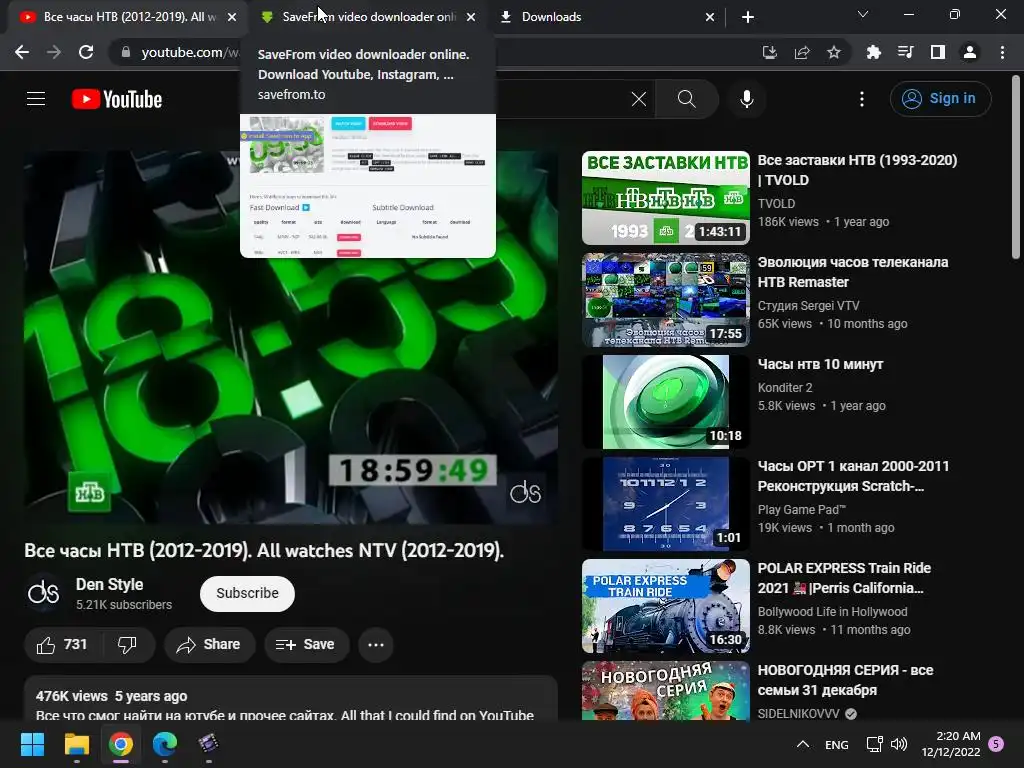The height and width of the screenshot is (768, 1024).
Task: Open Часы ОРТ 1 канал 2000-2011 thumbnail
Action: pyautogui.click(x=665, y=504)
